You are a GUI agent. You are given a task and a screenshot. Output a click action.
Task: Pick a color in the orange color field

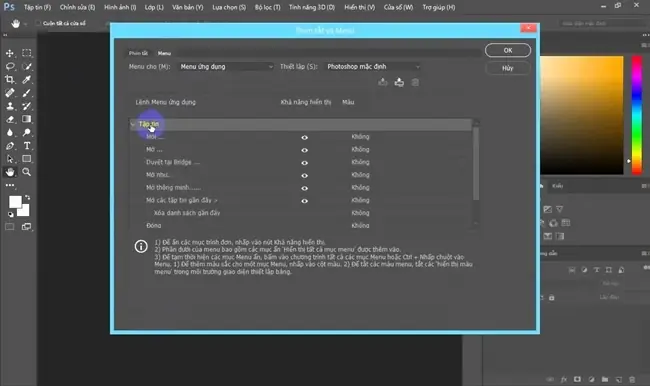coord(582,115)
